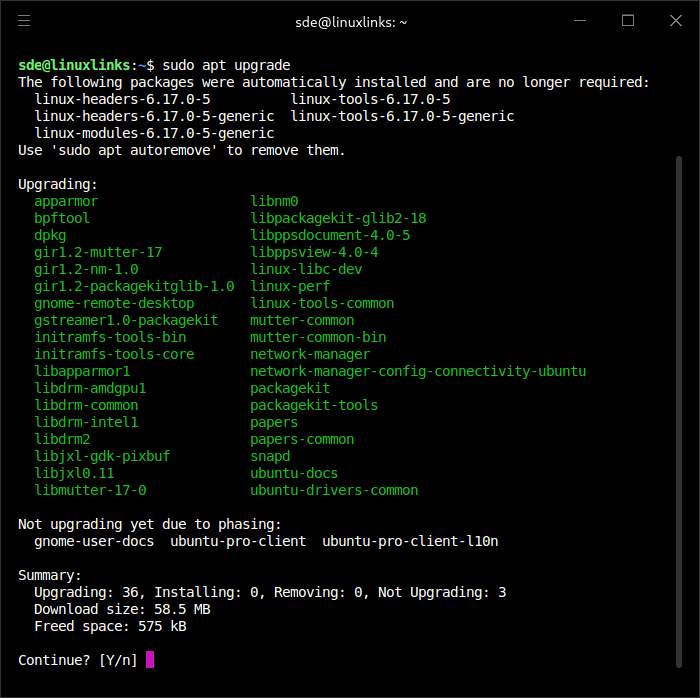Click the vertical scrollbar on the right
Image resolution: width=700 pixels, height=698 pixels.
(679, 400)
